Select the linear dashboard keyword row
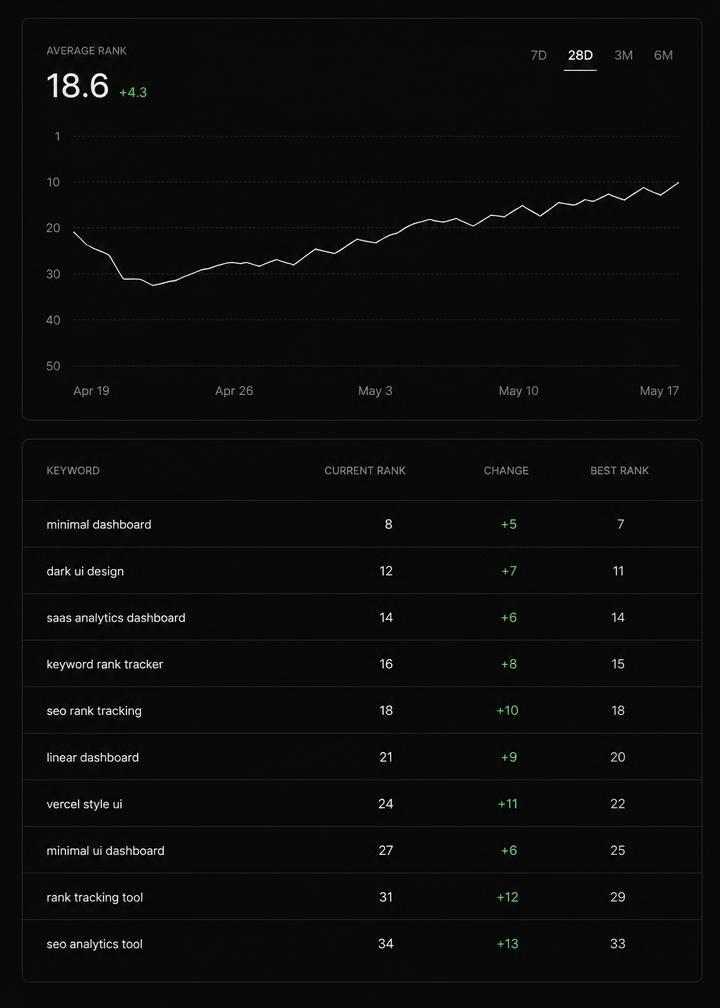This screenshot has height=1008, width=720. [x=363, y=757]
